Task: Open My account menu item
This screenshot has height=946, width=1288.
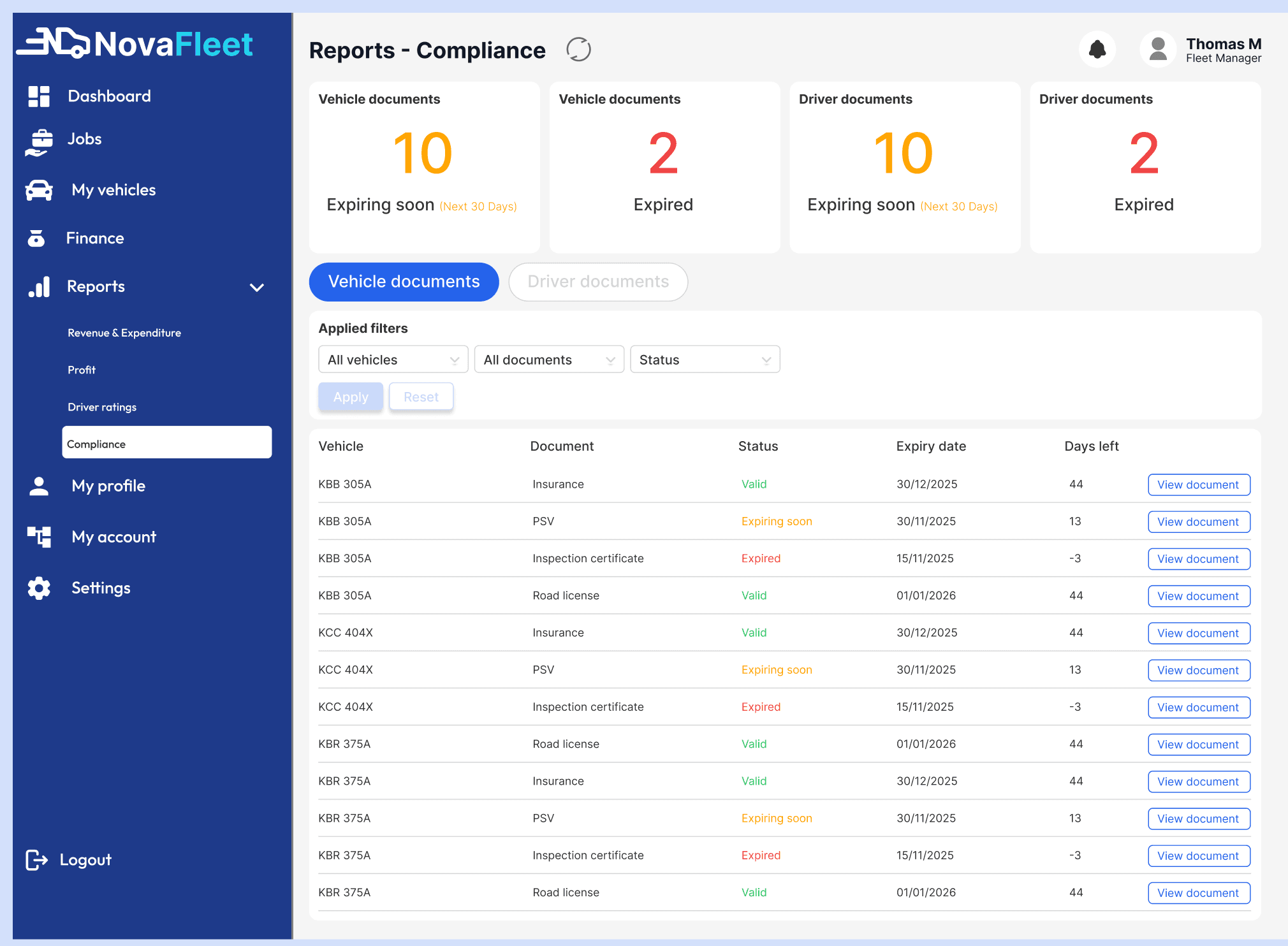Action: tap(113, 537)
